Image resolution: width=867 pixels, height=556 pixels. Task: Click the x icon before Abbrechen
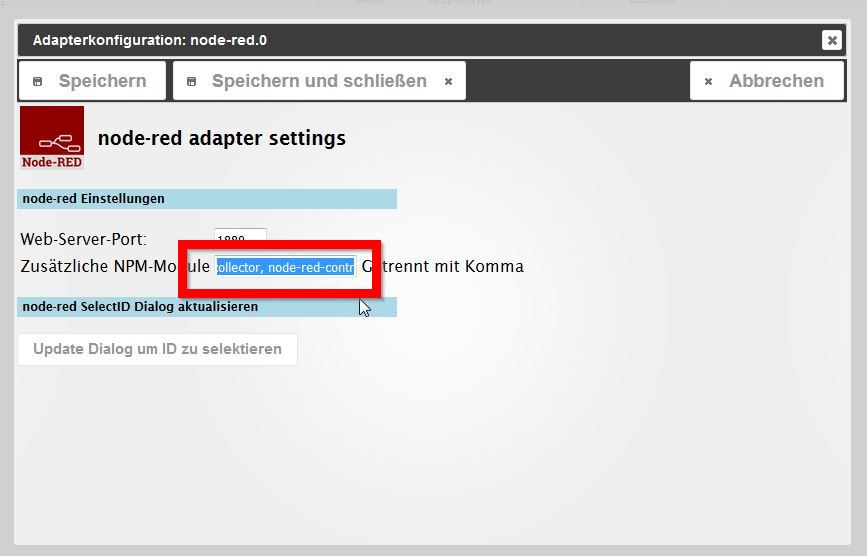708,81
